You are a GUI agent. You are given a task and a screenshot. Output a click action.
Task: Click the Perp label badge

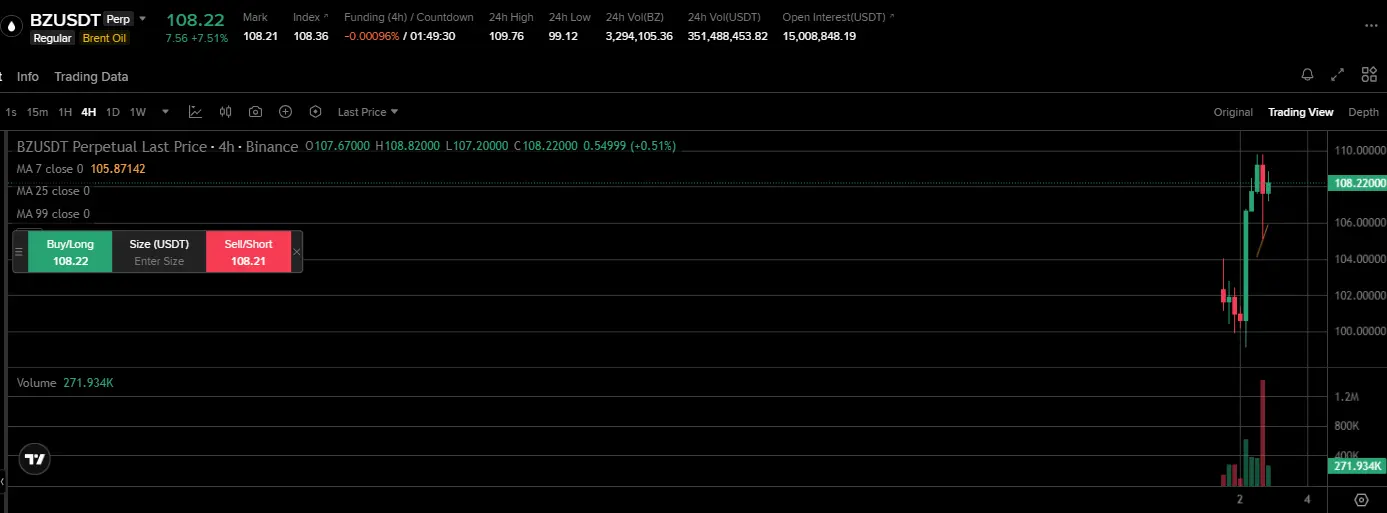(118, 19)
